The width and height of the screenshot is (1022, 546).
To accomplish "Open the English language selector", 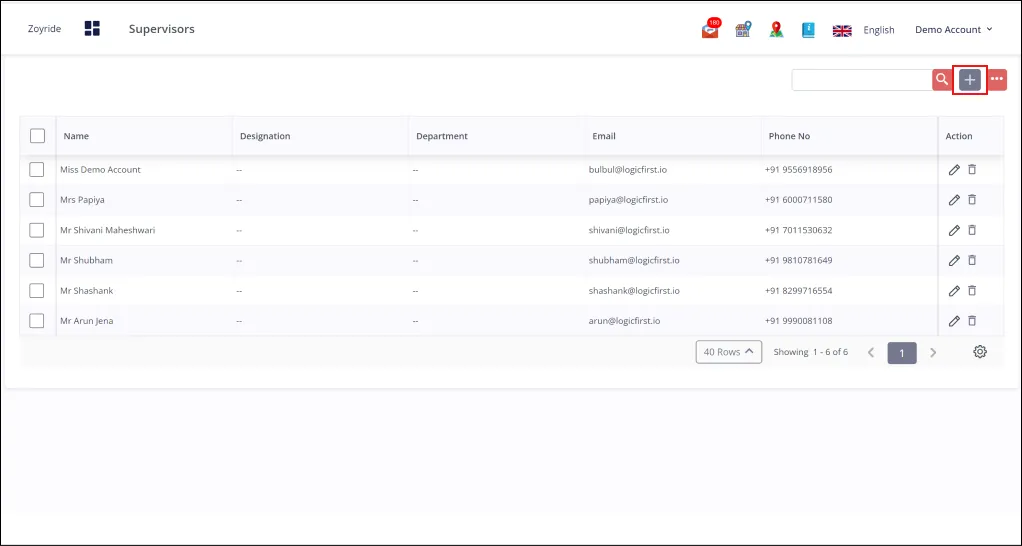I will [x=879, y=30].
